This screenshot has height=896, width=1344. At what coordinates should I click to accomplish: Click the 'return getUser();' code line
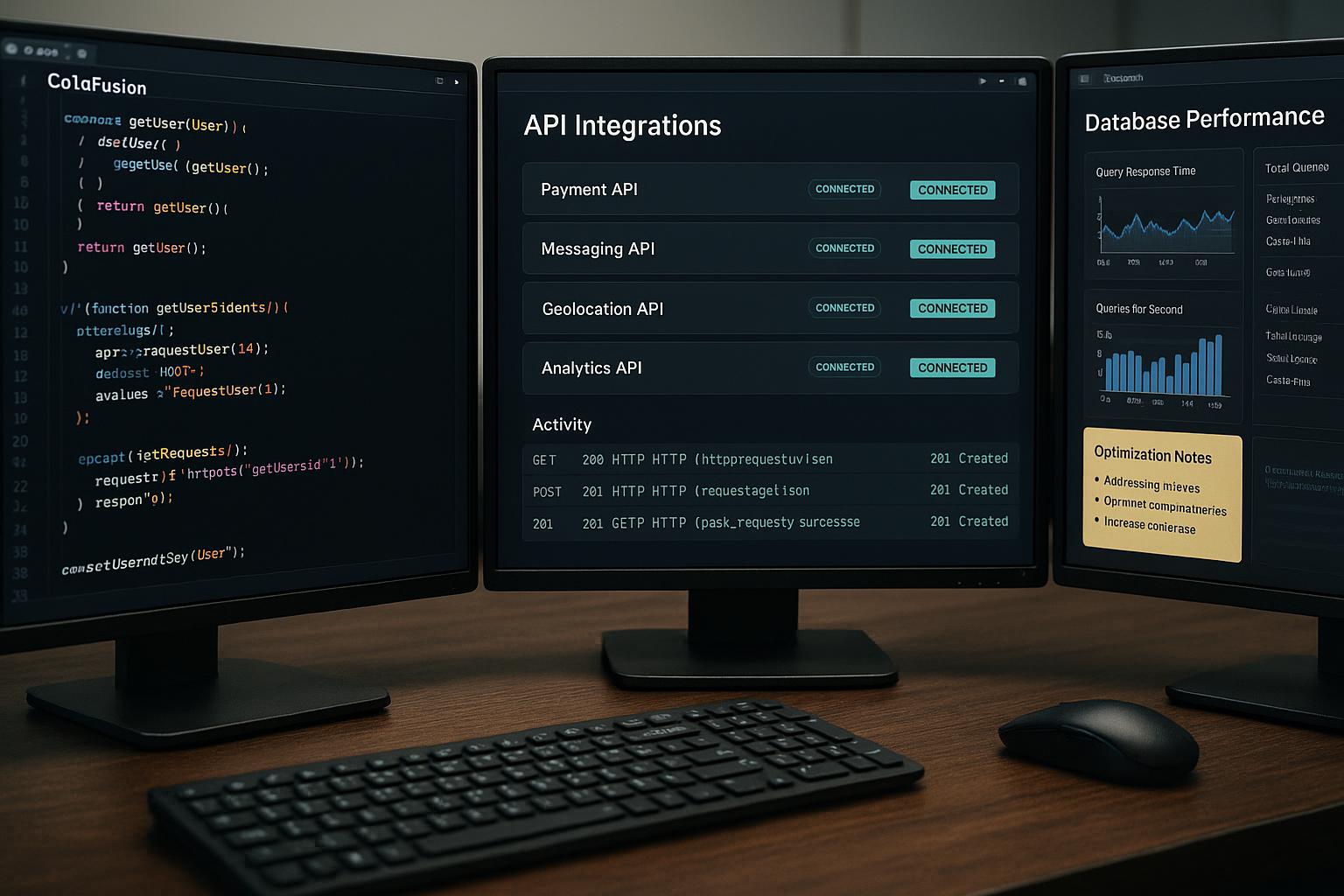coord(142,248)
